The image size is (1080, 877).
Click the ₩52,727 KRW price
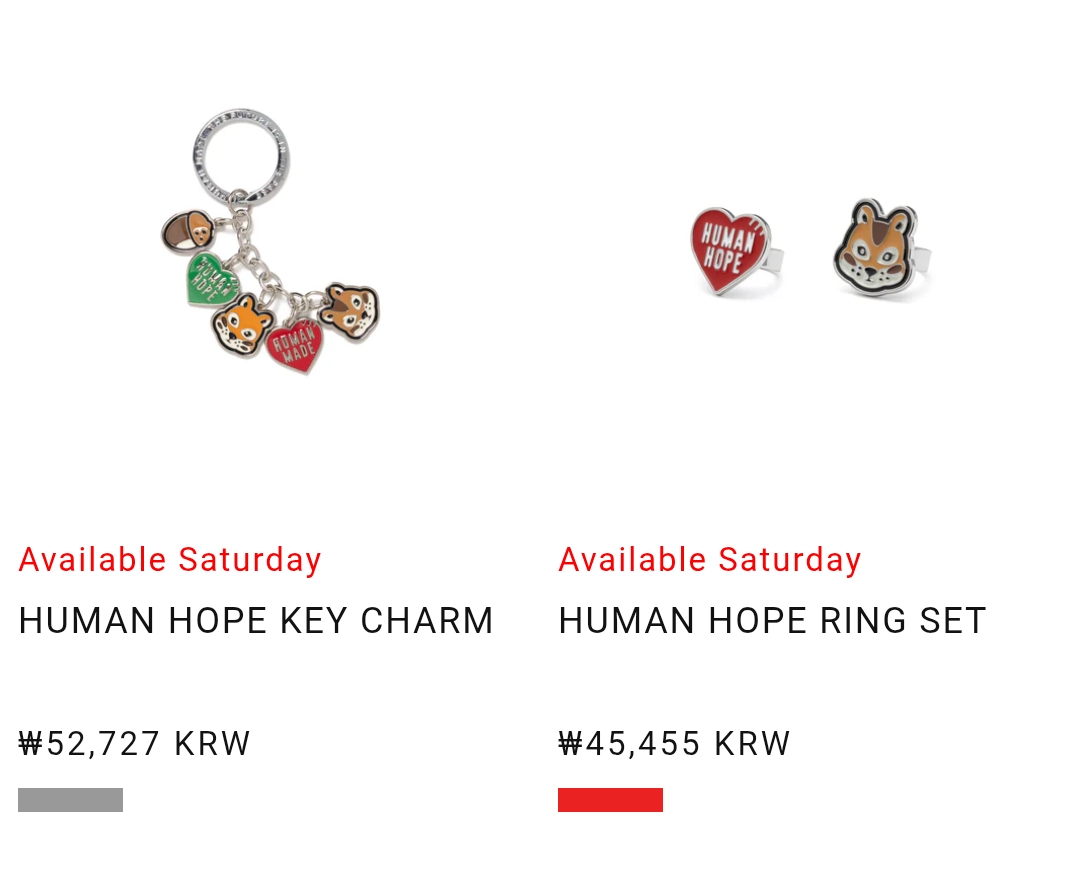[135, 744]
